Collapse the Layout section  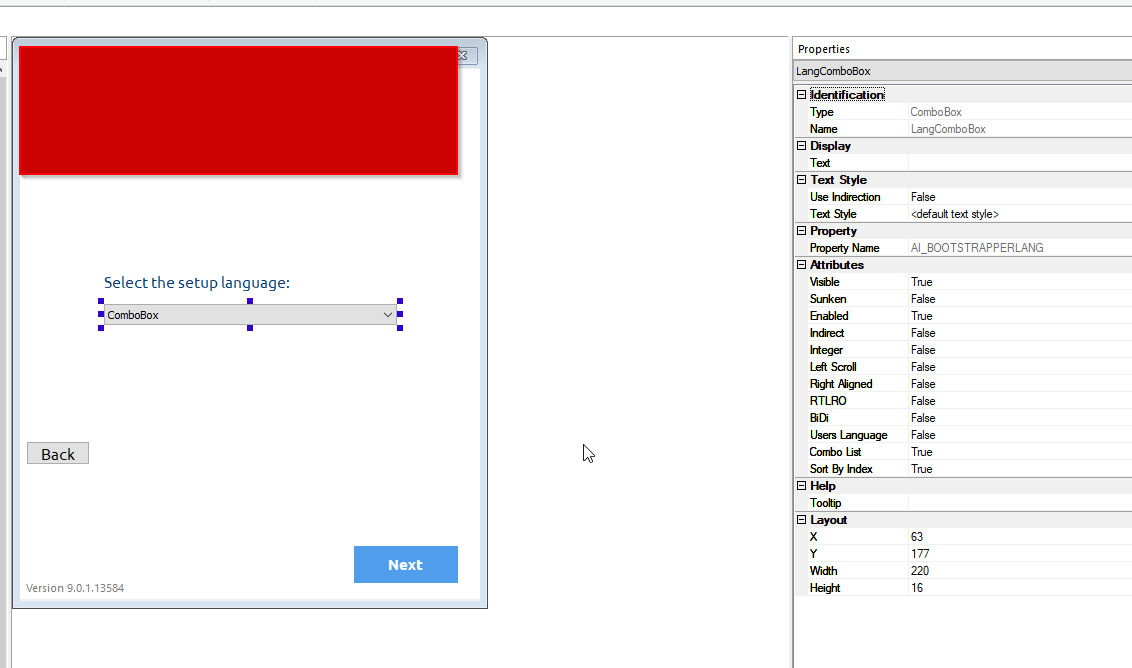[x=801, y=519]
